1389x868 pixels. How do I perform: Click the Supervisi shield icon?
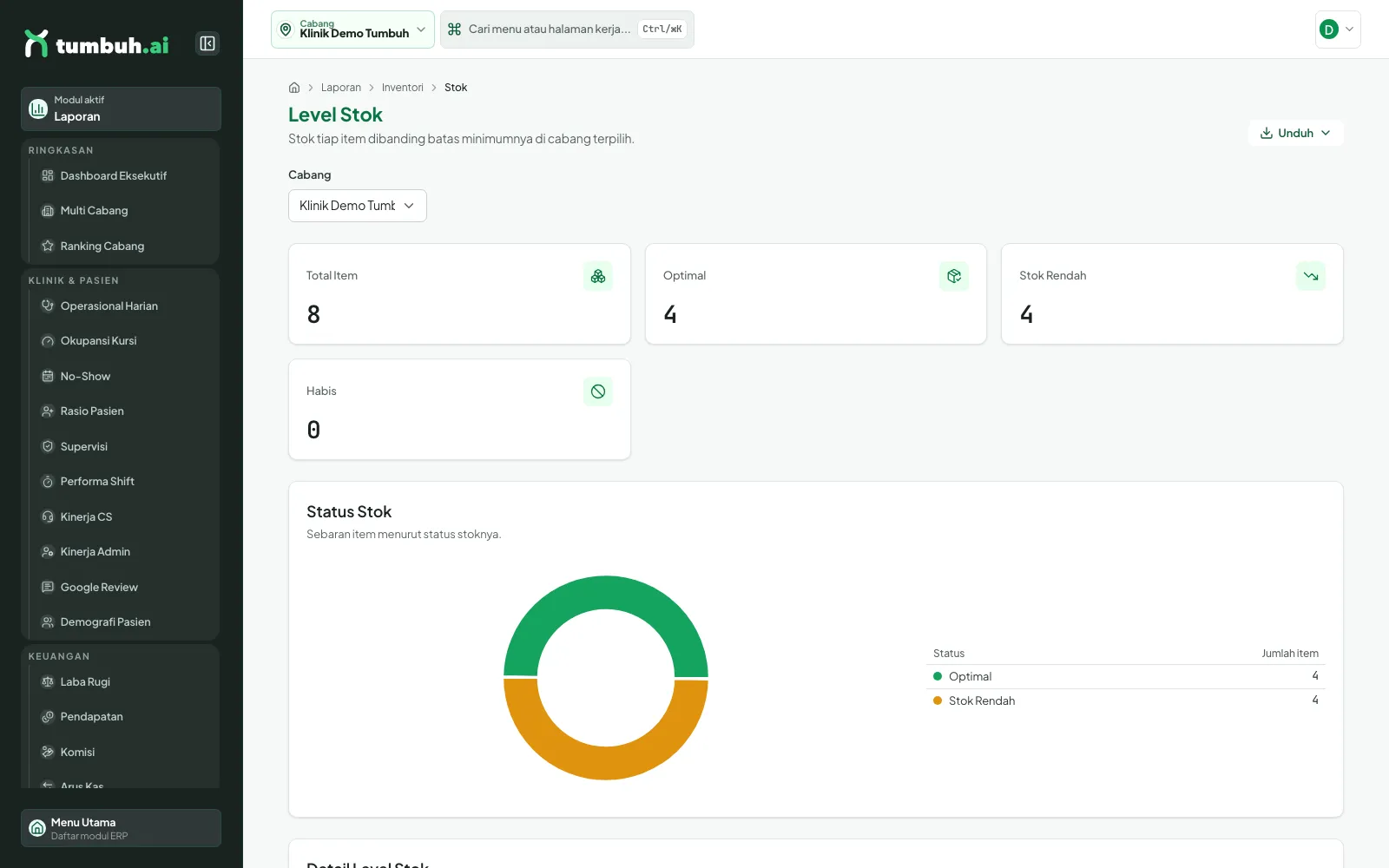tap(48, 447)
